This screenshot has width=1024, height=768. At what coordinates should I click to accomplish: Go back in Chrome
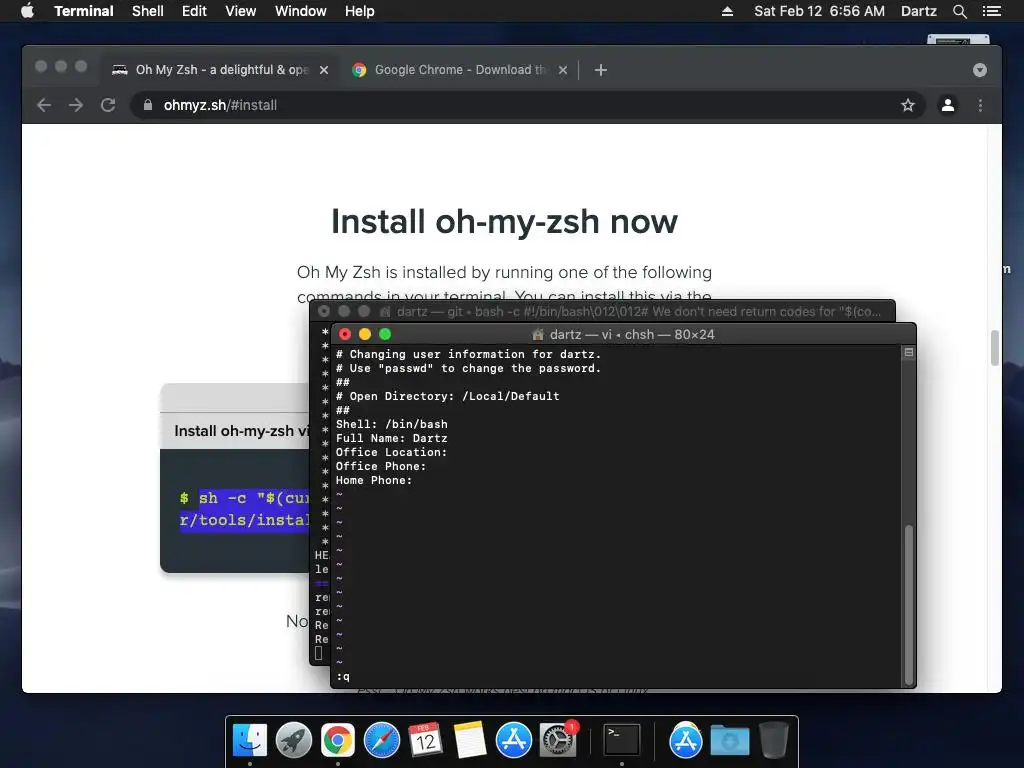[44, 105]
